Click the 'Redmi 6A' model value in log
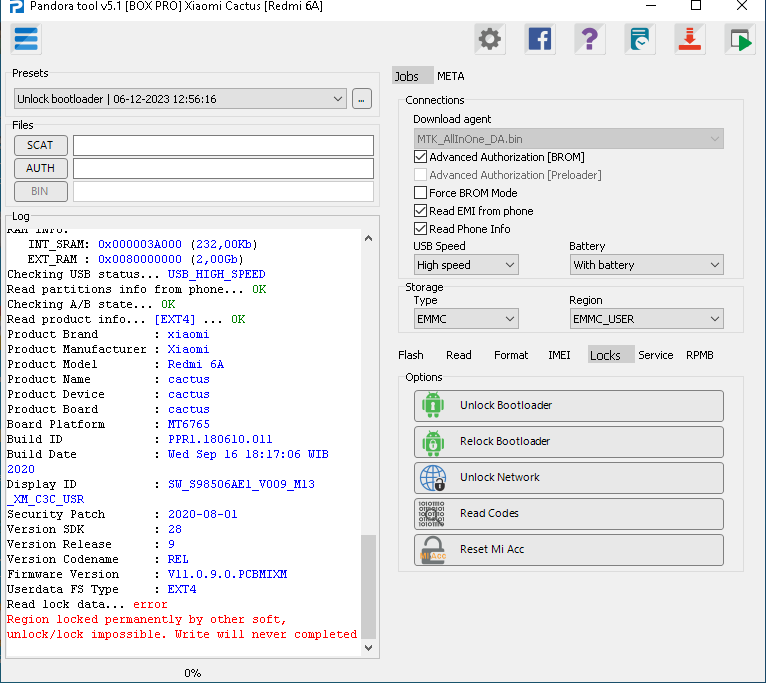This screenshot has height=683, width=766. pyautogui.click(x=195, y=364)
